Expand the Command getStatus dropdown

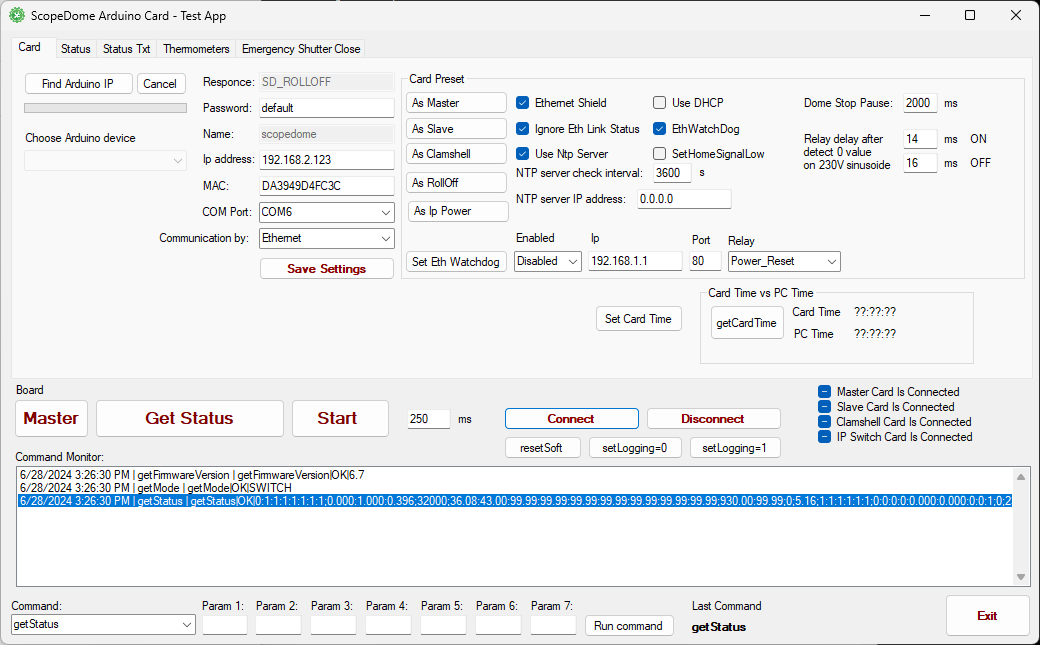[x=103, y=624]
